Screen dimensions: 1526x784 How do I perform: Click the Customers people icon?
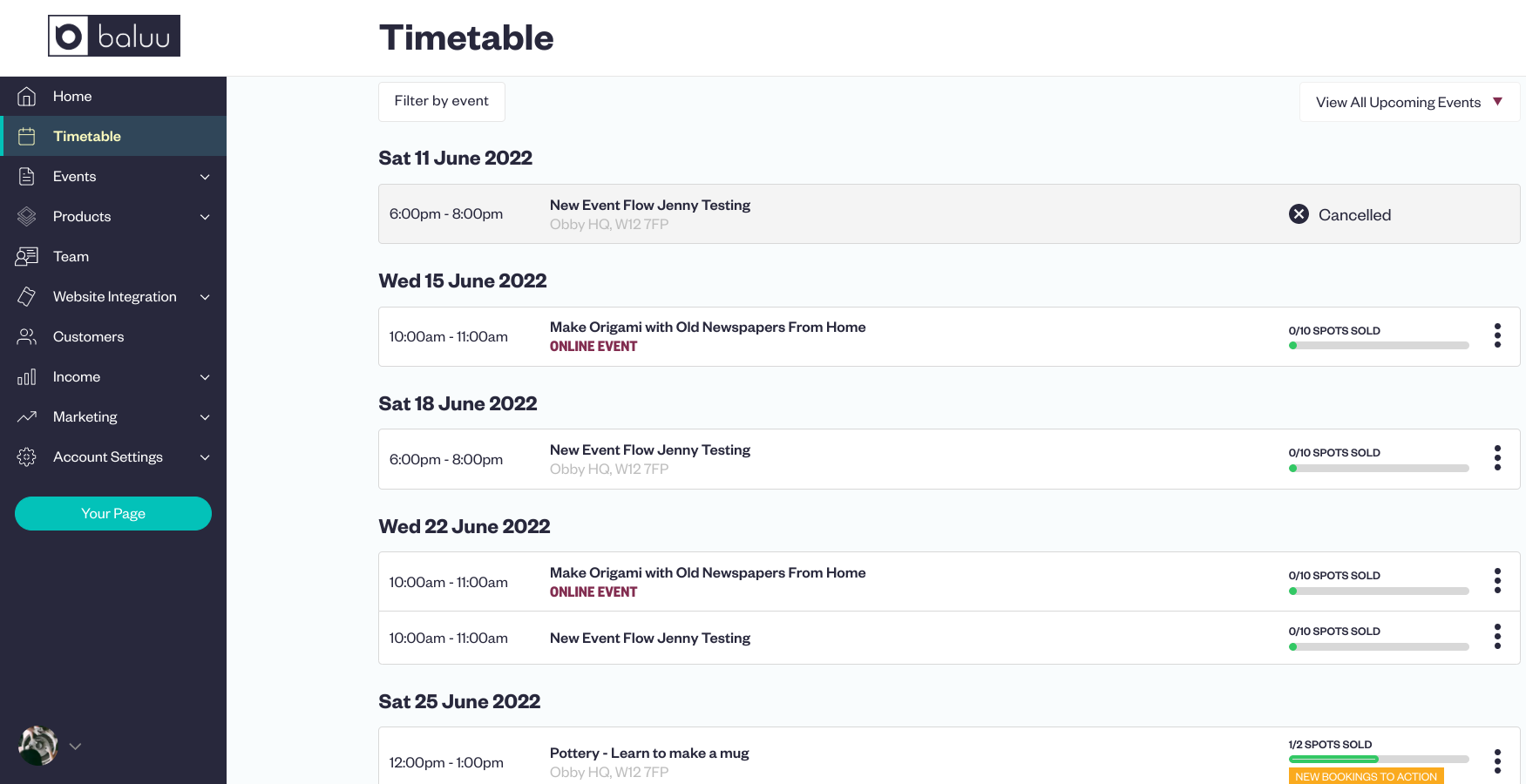(x=27, y=336)
